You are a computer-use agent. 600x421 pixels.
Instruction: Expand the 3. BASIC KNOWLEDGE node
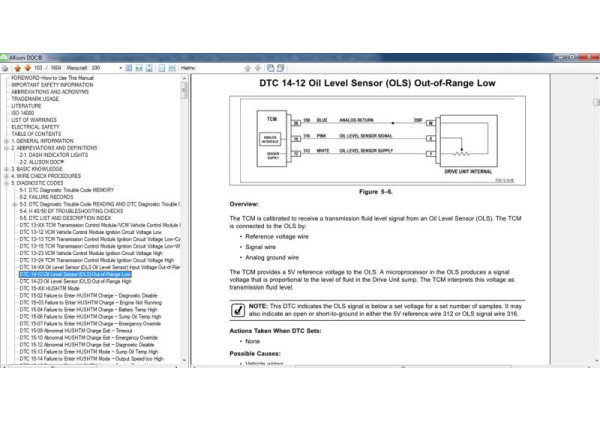[x=6, y=169]
